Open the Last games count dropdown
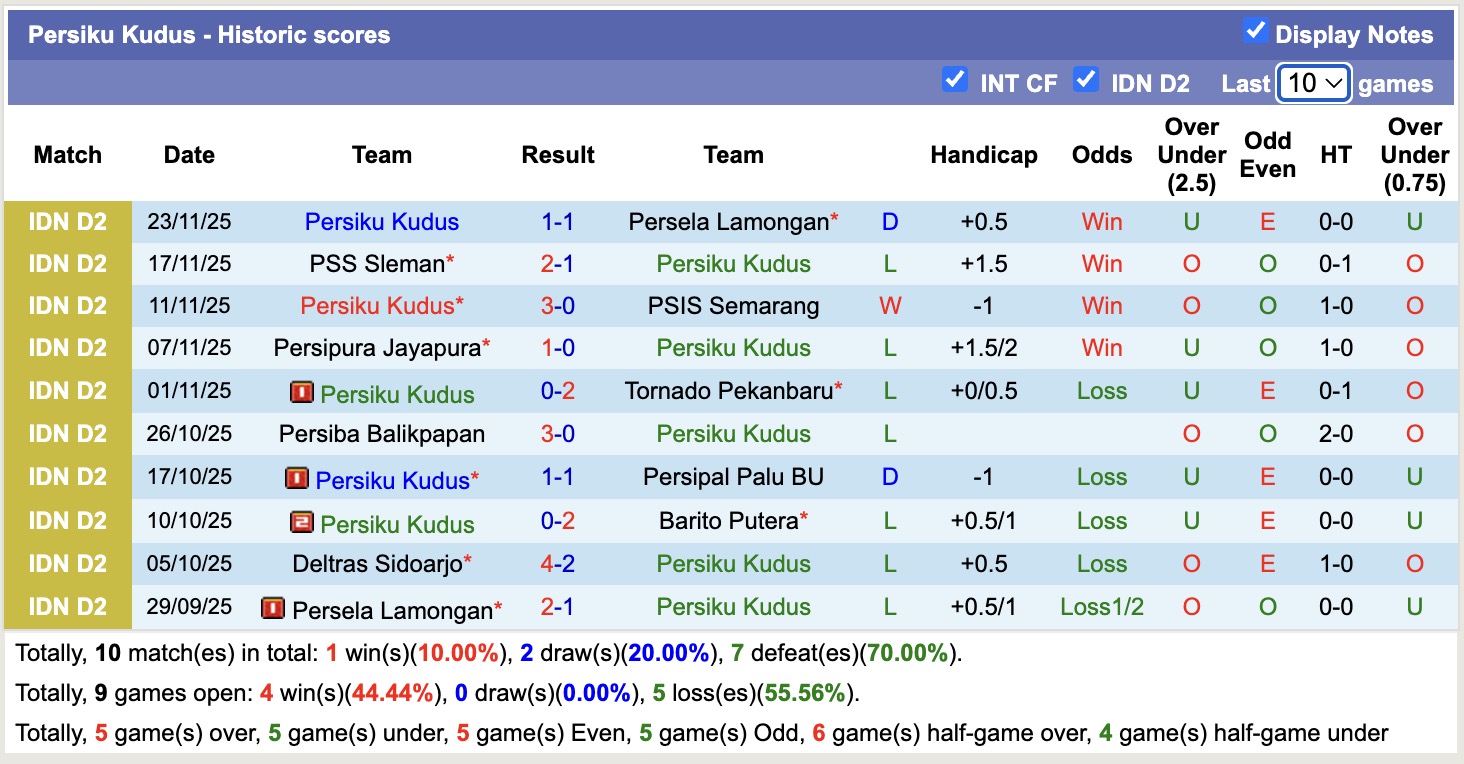The height and width of the screenshot is (764, 1464). pyautogui.click(x=1314, y=83)
